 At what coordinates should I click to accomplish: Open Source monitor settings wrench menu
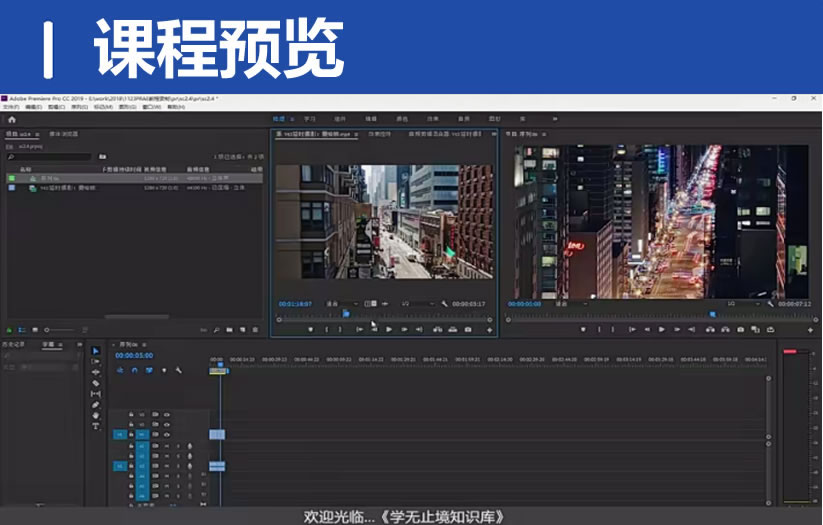[445, 304]
